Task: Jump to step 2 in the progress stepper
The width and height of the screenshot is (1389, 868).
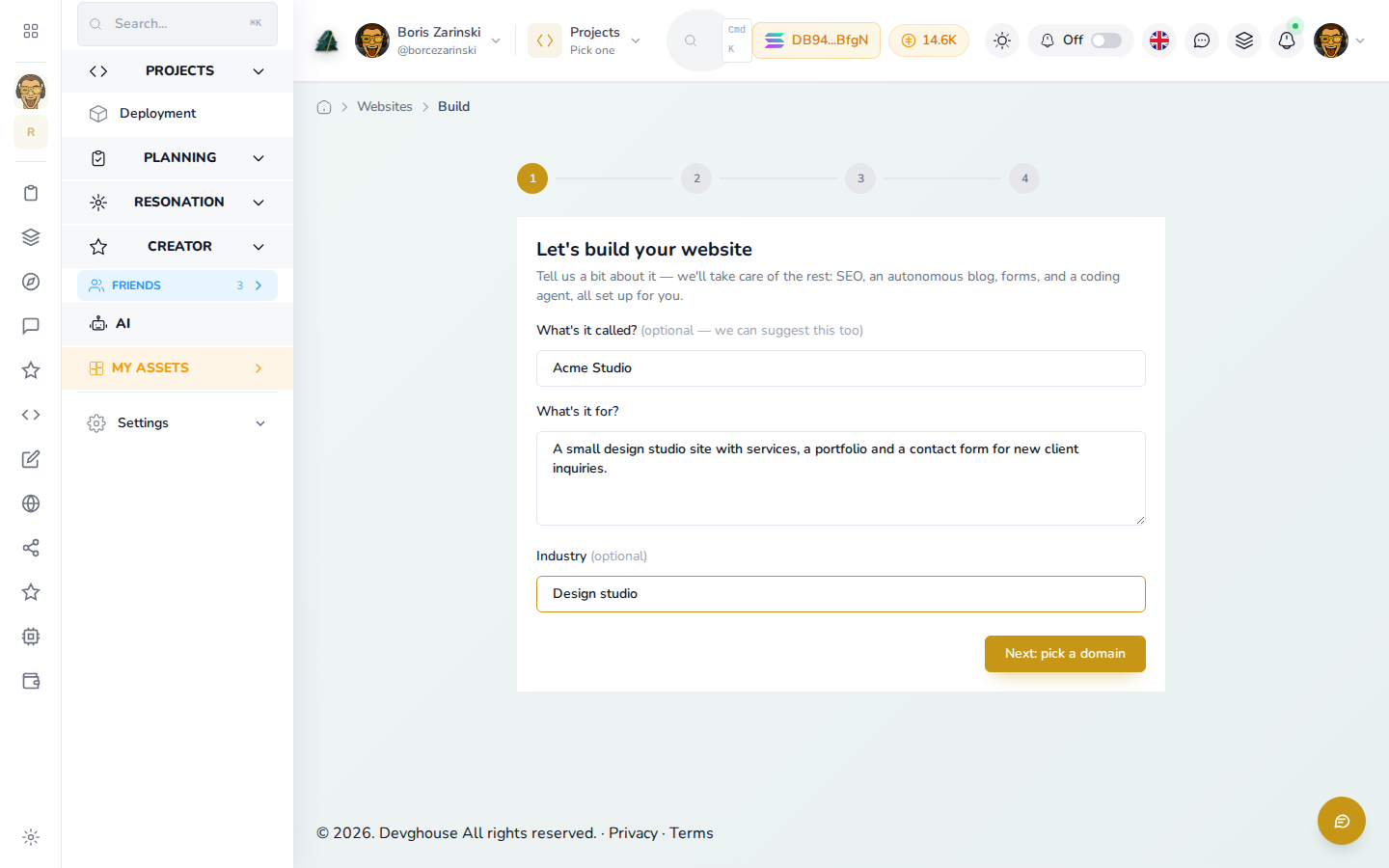Action: (x=696, y=178)
